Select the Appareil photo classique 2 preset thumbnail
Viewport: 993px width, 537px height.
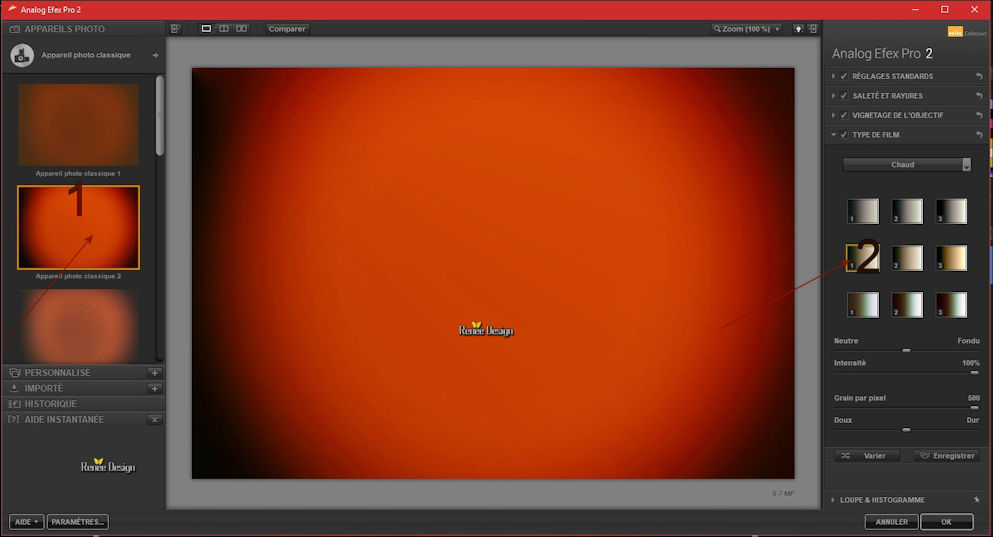pos(79,227)
